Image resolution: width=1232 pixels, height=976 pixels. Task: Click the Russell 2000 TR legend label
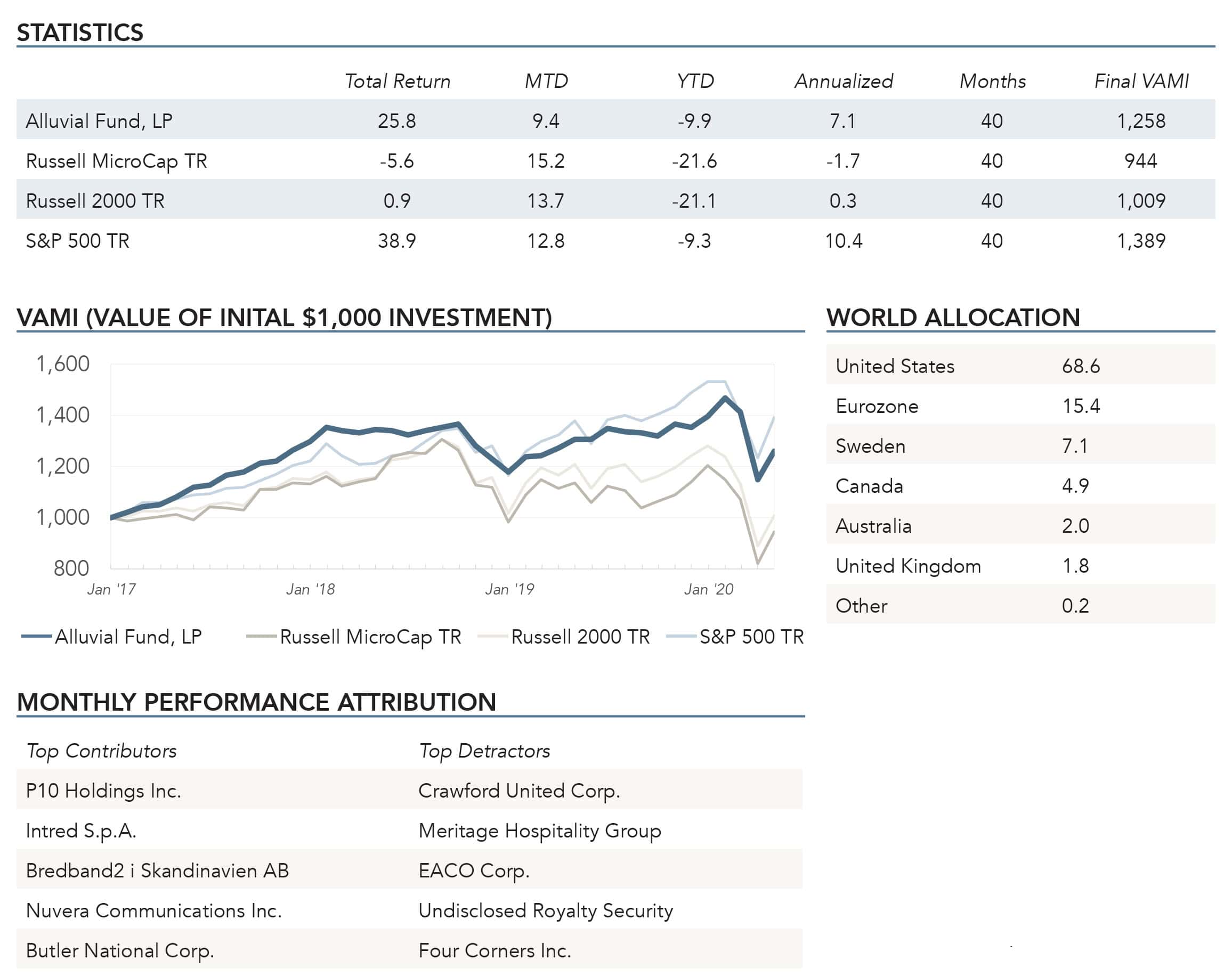pos(580,637)
